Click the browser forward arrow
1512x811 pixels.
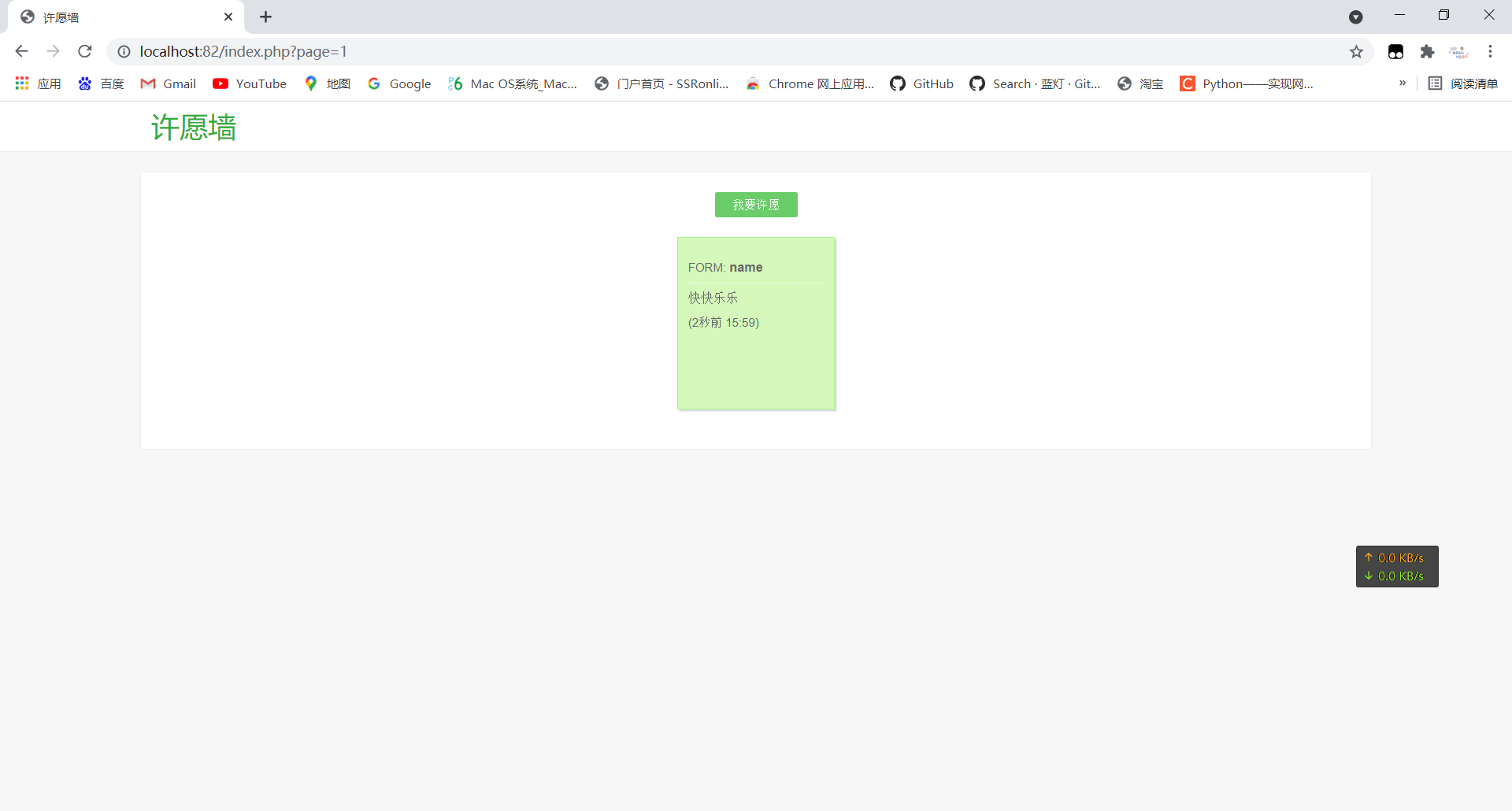pos(53,51)
